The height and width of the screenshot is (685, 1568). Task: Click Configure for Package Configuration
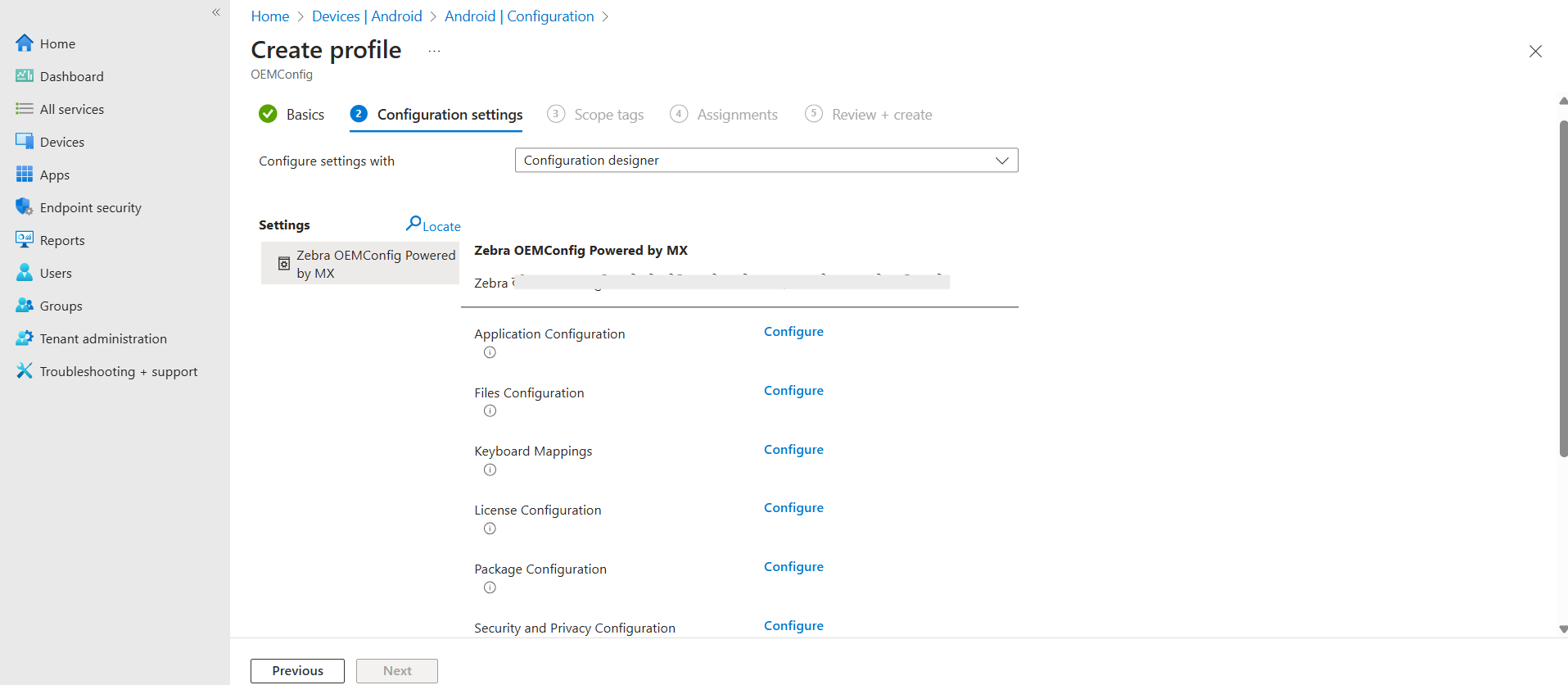793,567
